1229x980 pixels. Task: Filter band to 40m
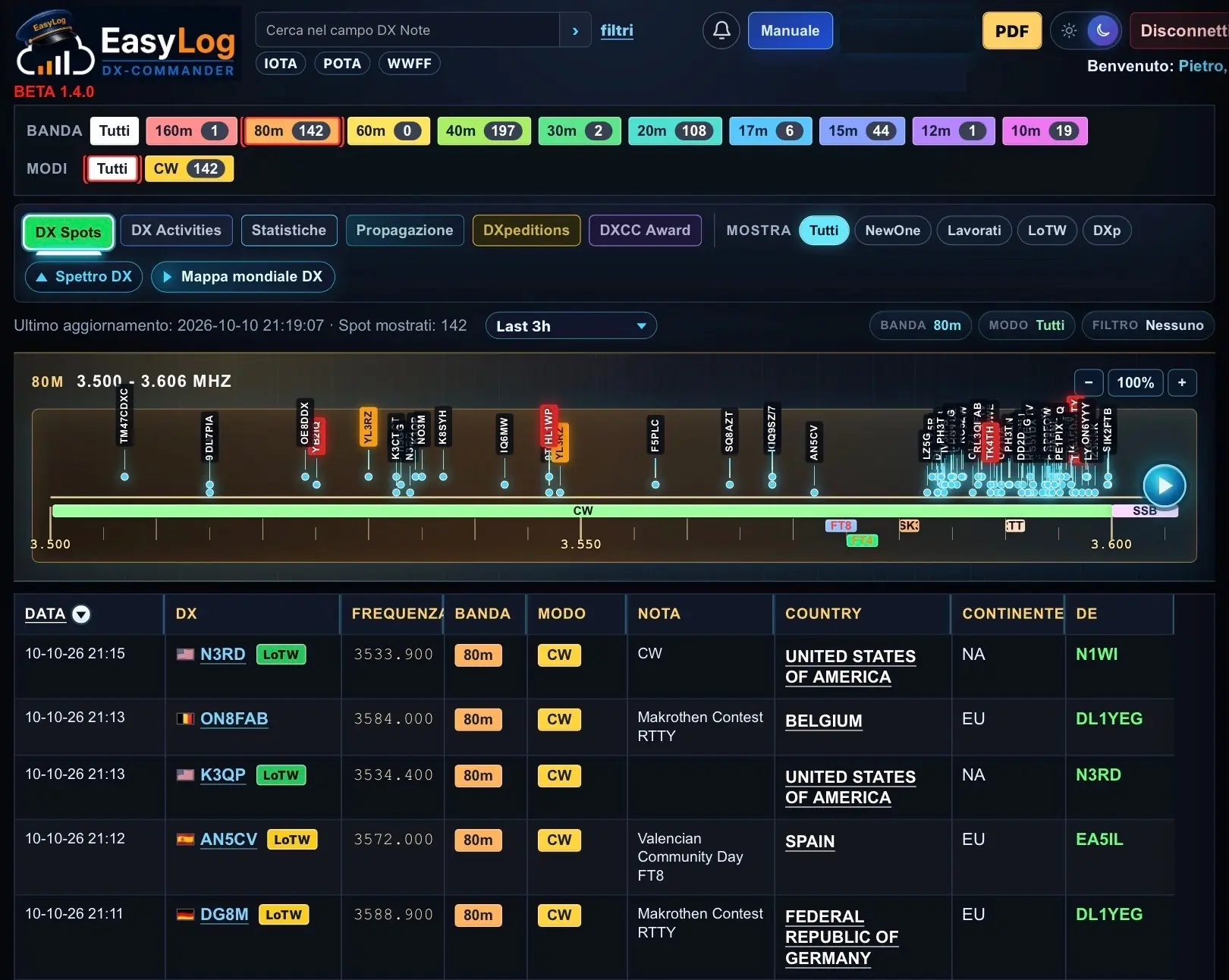(x=484, y=130)
